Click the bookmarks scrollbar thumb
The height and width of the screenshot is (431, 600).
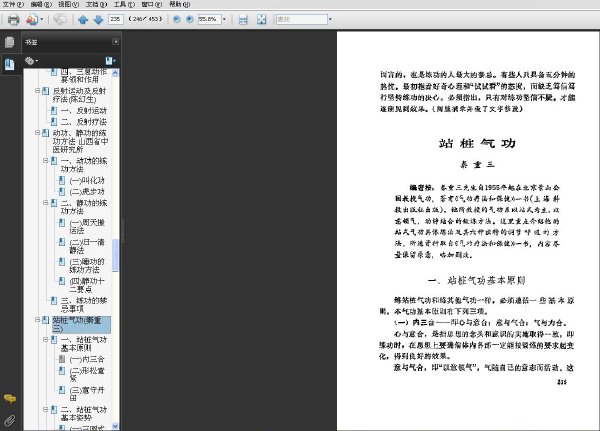click(x=115, y=255)
